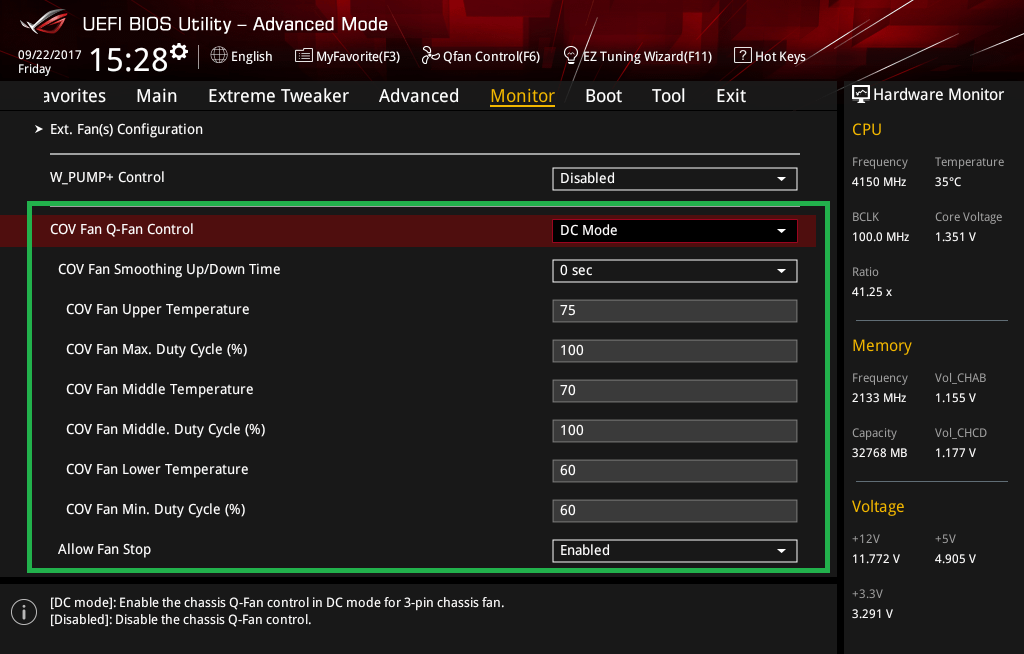This screenshot has width=1024, height=654.
Task: Select the COV Fan Q-Fan Control label
Action: tap(121, 229)
